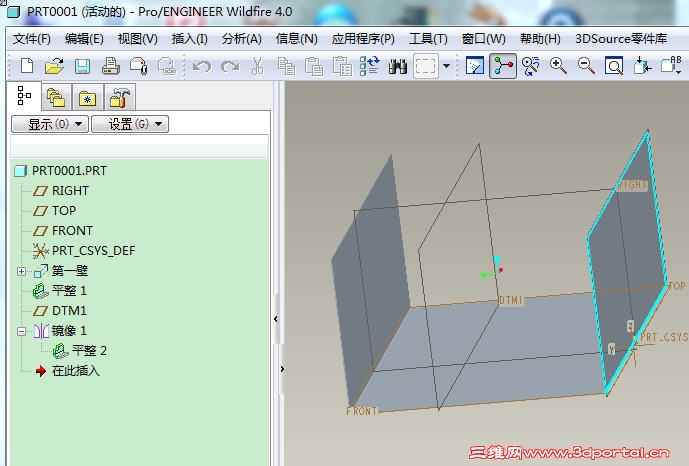
Task: Refit the model to the screen
Action: click(x=614, y=66)
